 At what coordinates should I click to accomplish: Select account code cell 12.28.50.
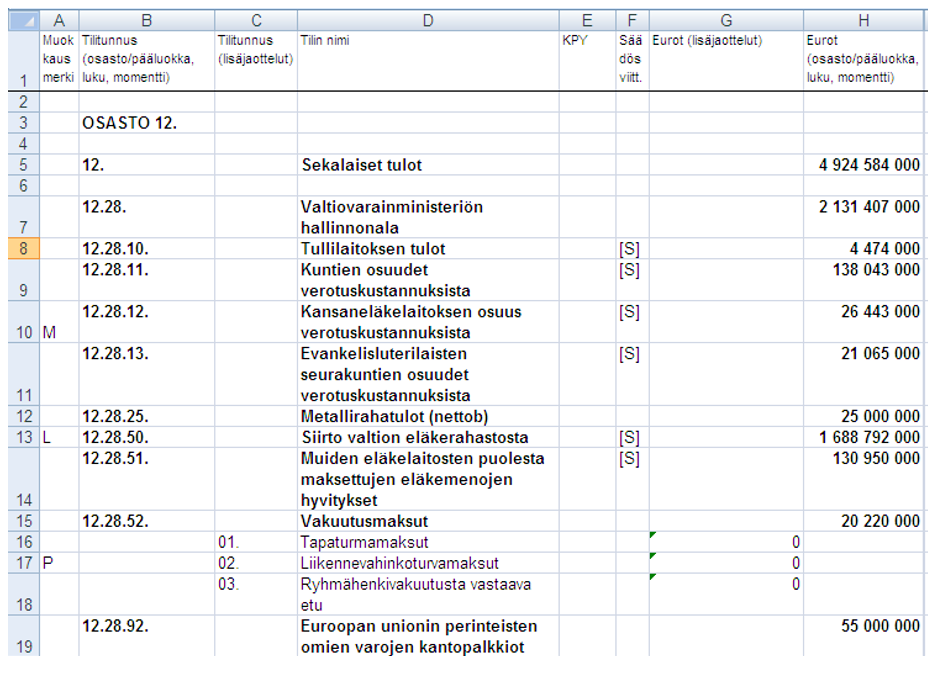pyautogui.click(x=146, y=437)
